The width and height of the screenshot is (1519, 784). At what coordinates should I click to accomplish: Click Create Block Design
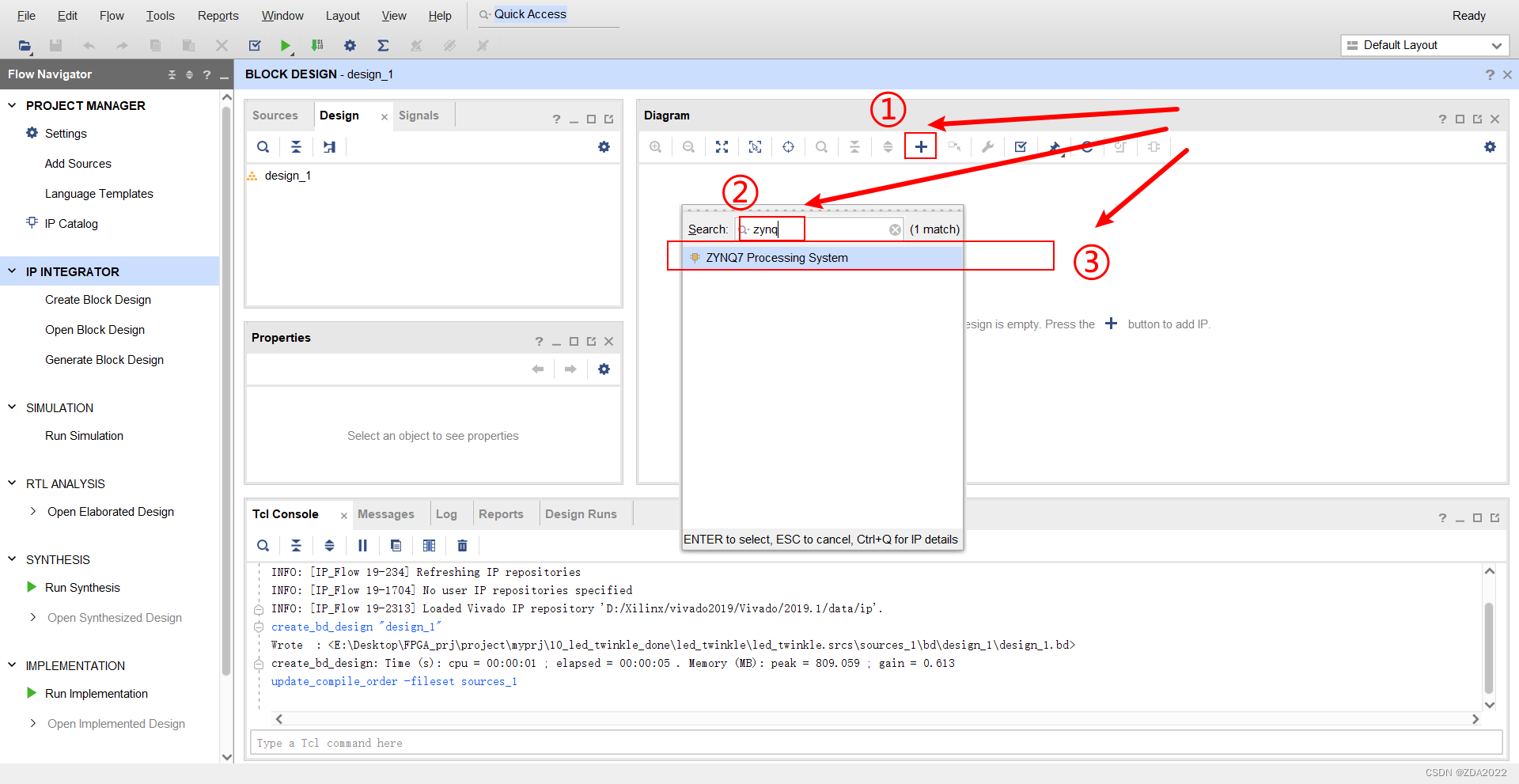click(x=98, y=300)
